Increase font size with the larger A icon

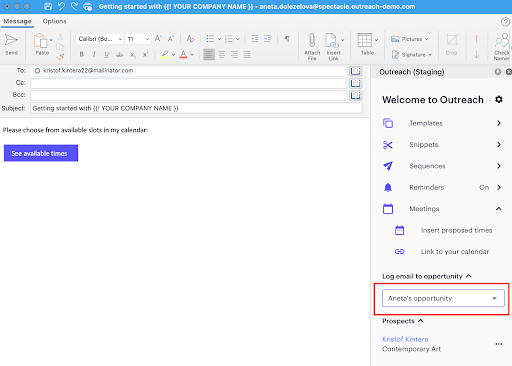[x=158, y=39]
